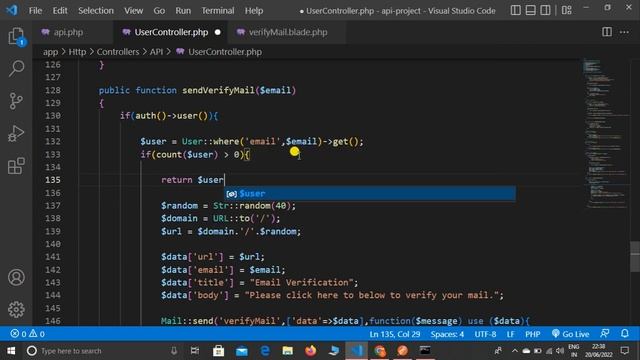Click the API breadcrumb segment
This screenshot has width=640, height=360.
click(156, 52)
